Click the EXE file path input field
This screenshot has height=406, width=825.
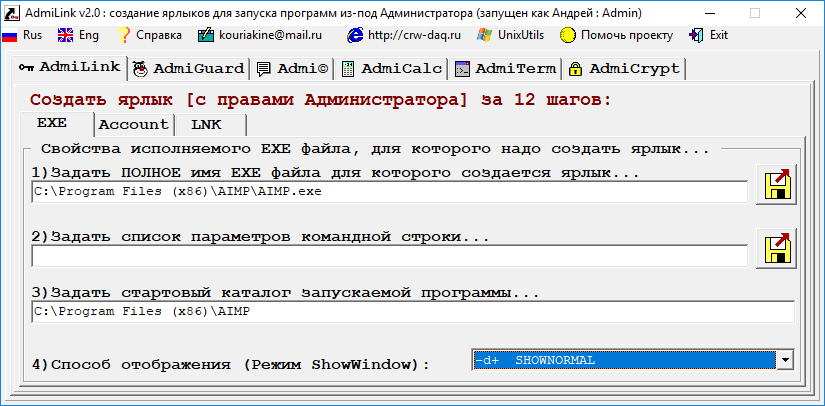[389, 192]
